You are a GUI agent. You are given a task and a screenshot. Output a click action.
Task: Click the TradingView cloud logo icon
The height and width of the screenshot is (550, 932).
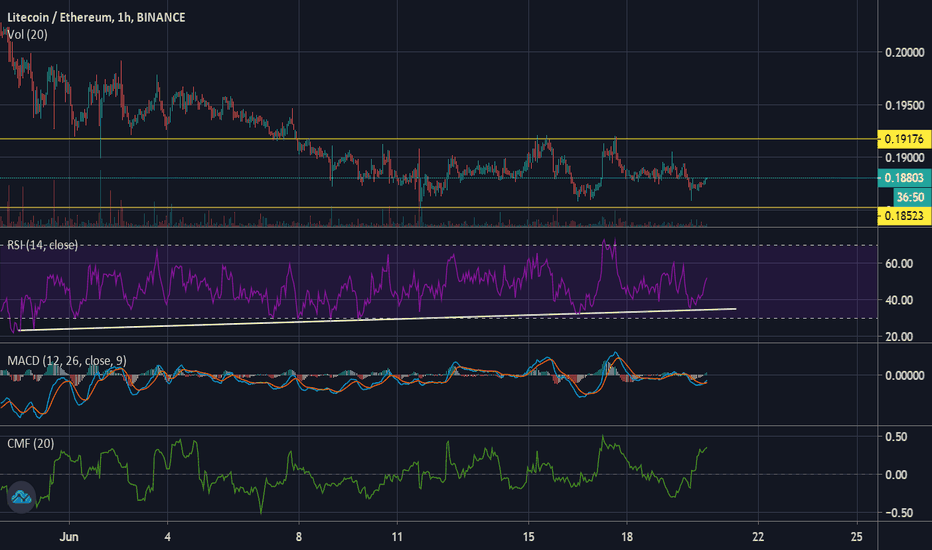coord(21,496)
